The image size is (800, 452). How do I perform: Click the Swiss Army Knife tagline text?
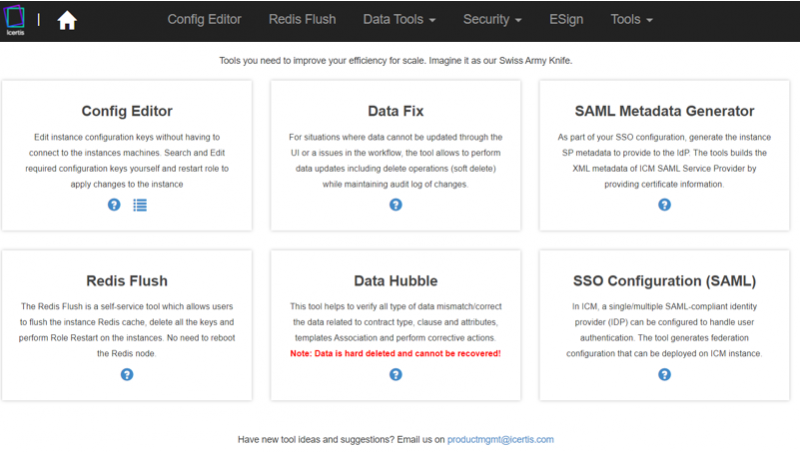tap(395, 60)
